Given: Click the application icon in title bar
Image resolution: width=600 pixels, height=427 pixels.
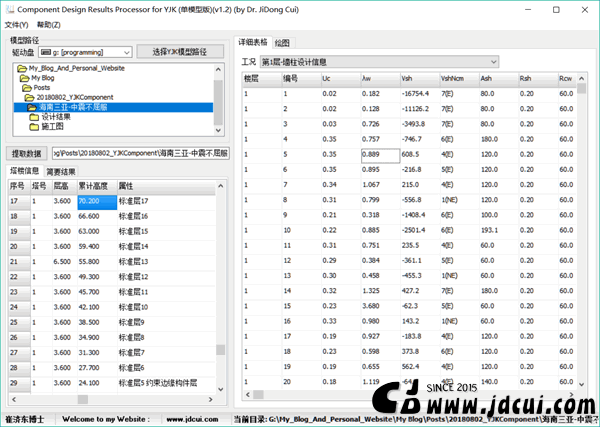Looking at the screenshot, I should point(10,10).
